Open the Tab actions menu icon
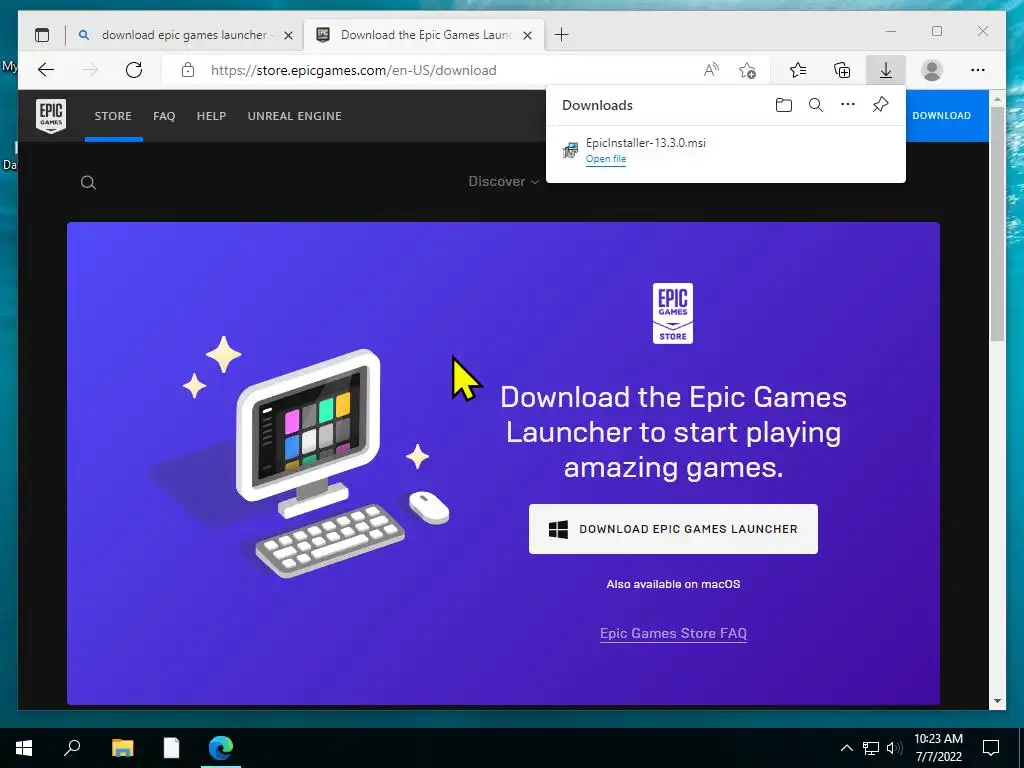Viewport: 1024px width, 768px height. pos(42,35)
